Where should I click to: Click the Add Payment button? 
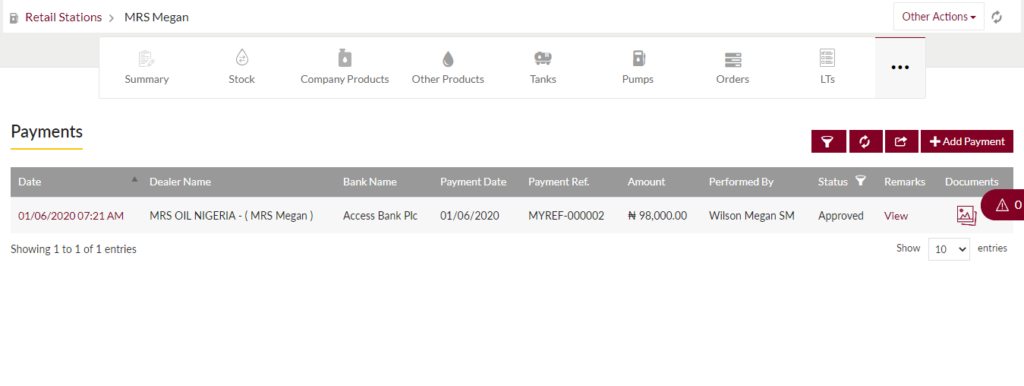[x=967, y=142]
